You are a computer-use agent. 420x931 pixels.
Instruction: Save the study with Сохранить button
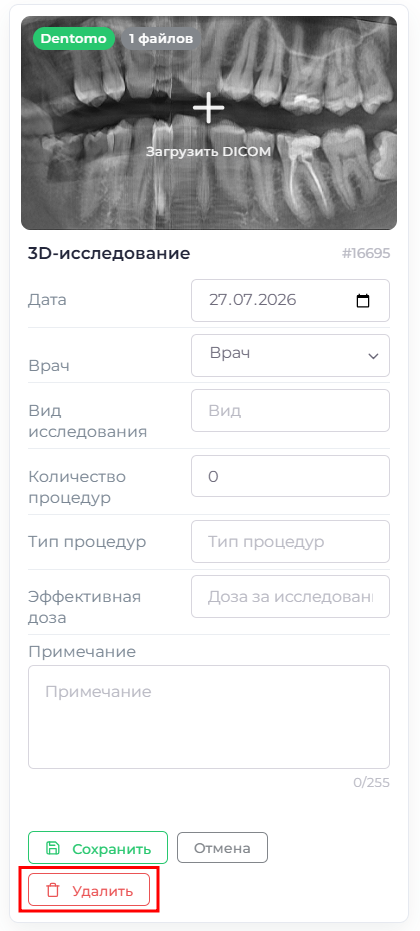(x=98, y=847)
